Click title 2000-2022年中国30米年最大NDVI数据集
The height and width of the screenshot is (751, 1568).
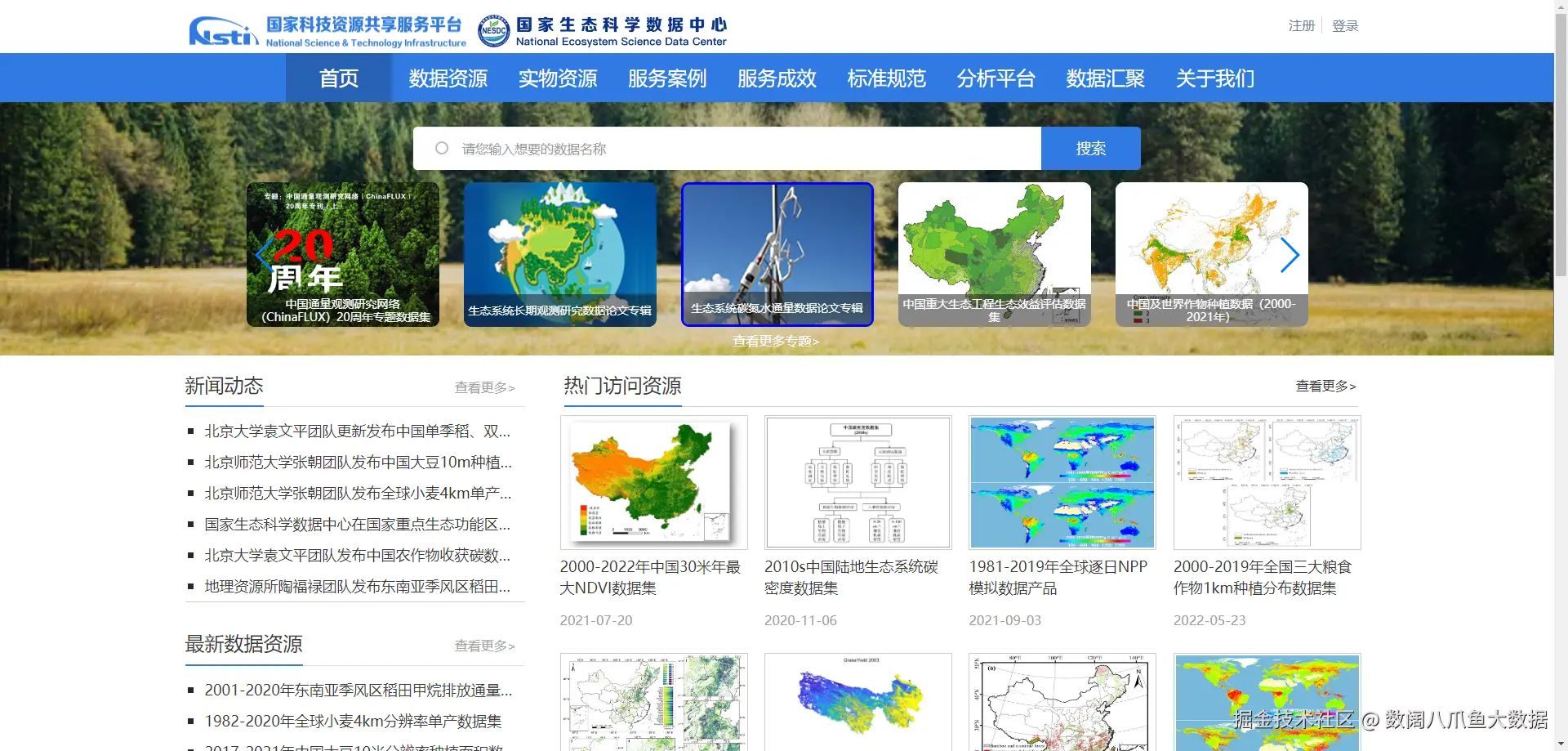651,578
